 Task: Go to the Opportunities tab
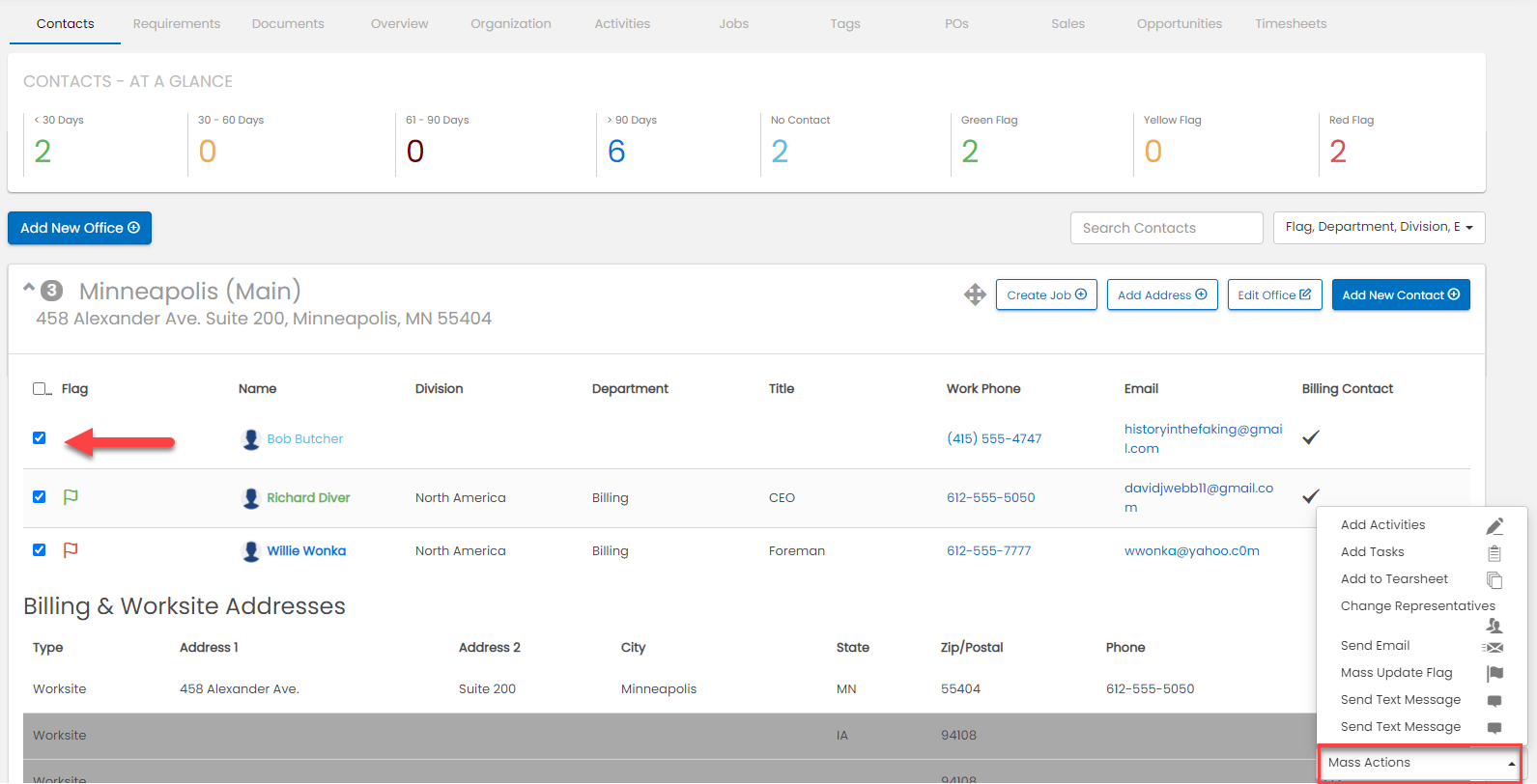[x=1180, y=23]
